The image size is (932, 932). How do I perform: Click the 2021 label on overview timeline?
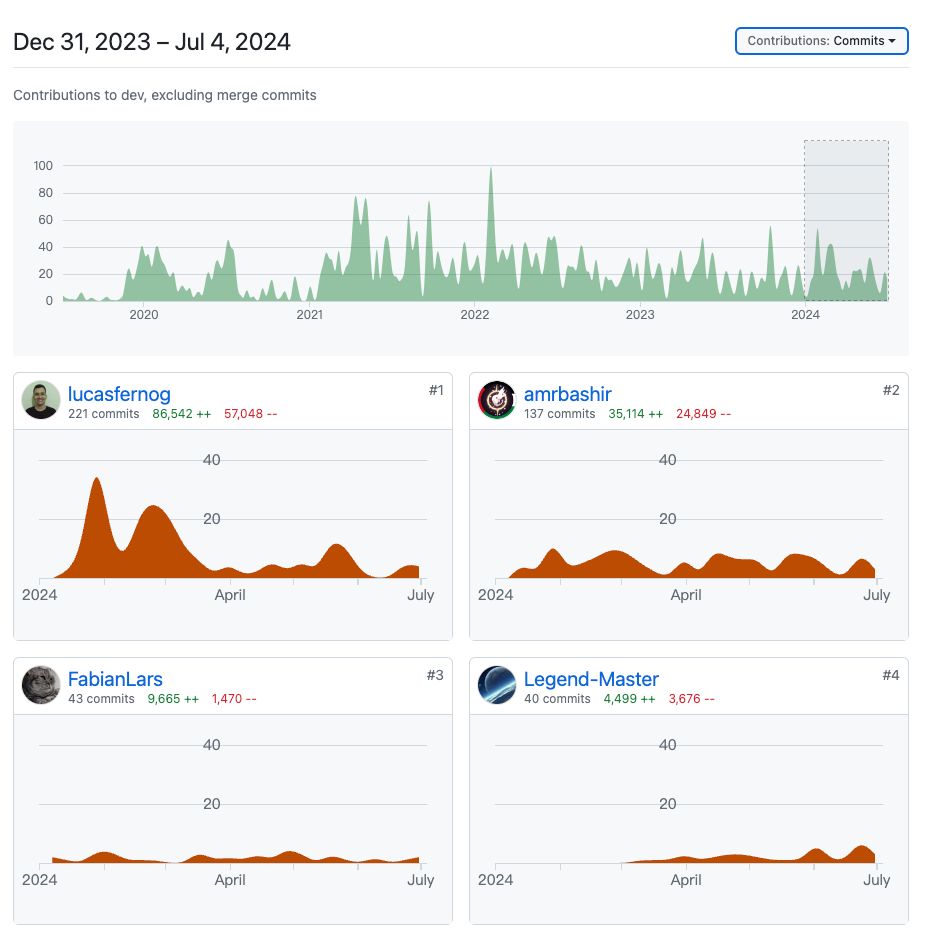coord(310,315)
